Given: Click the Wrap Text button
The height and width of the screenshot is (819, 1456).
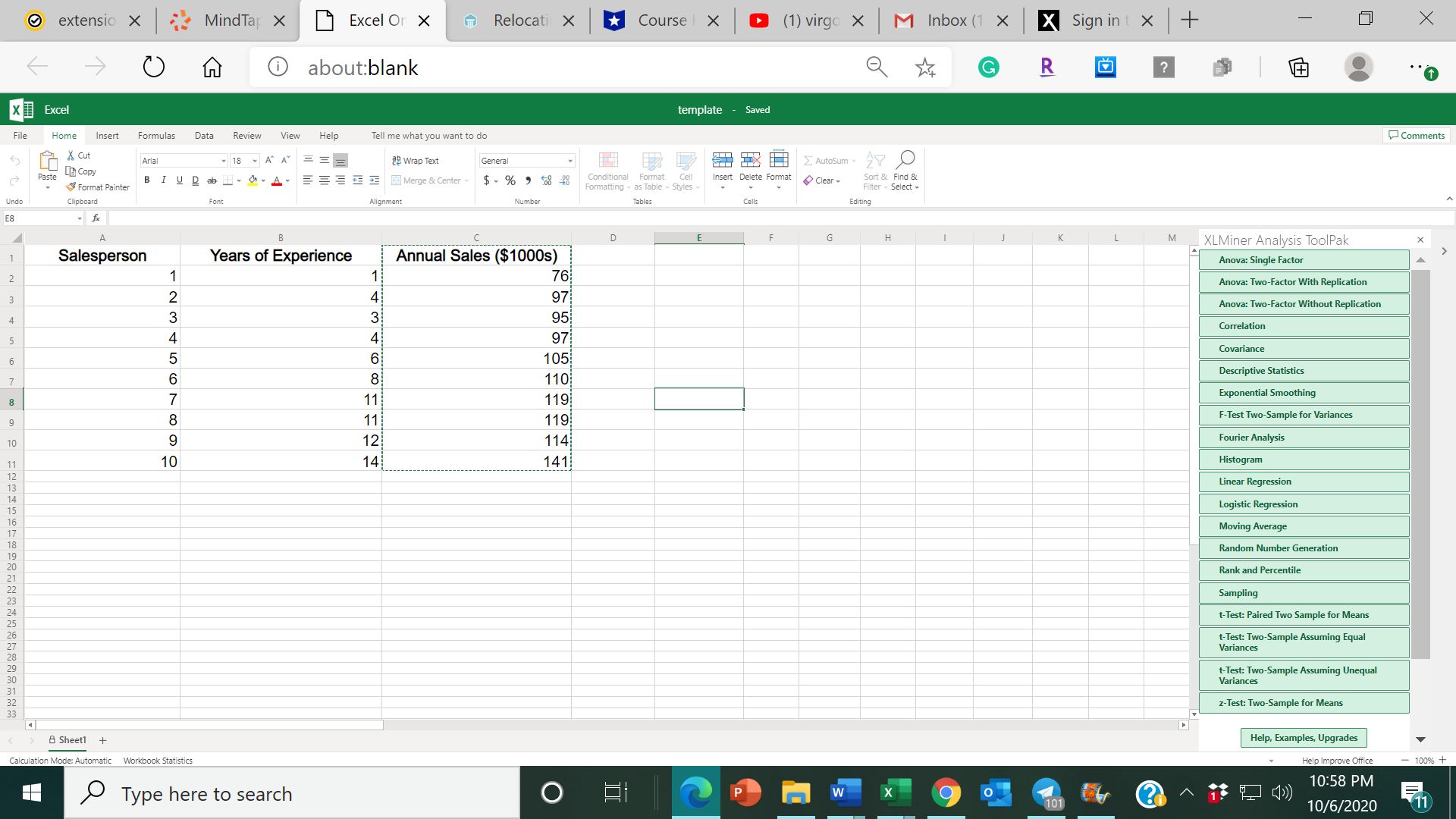Looking at the screenshot, I should click(x=416, y=161).
